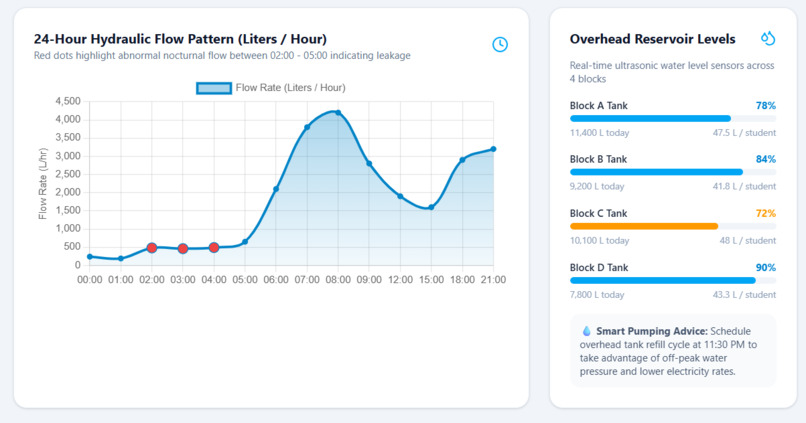Select the red data point at 02:00
Image resolution: width=806 pixels, height=423 pixels.
coord(152,248)
